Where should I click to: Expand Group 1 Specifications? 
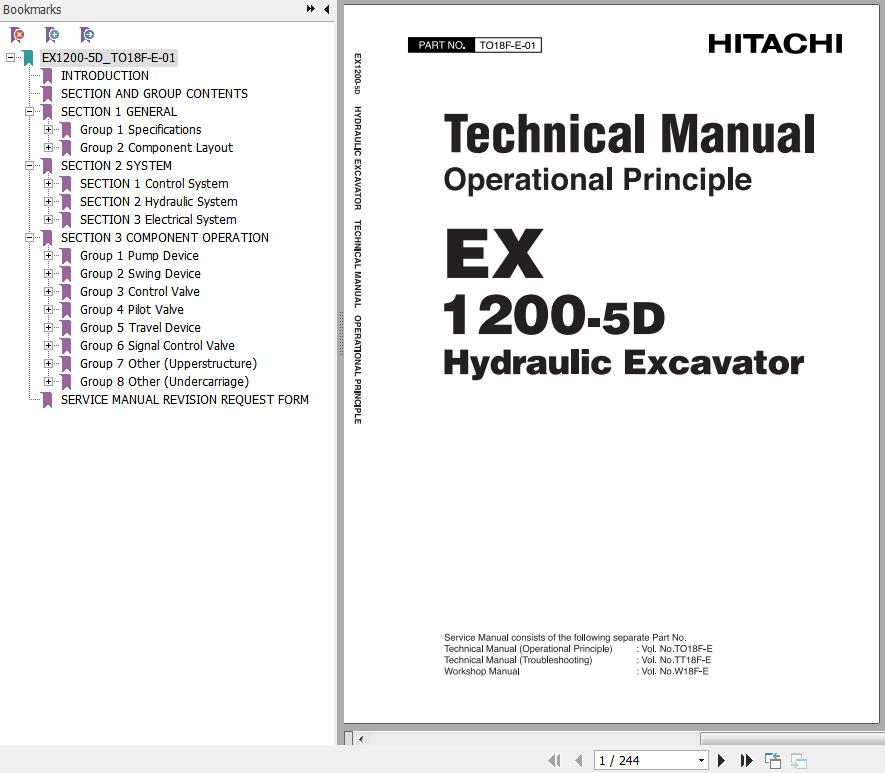[x=49, y=130]
